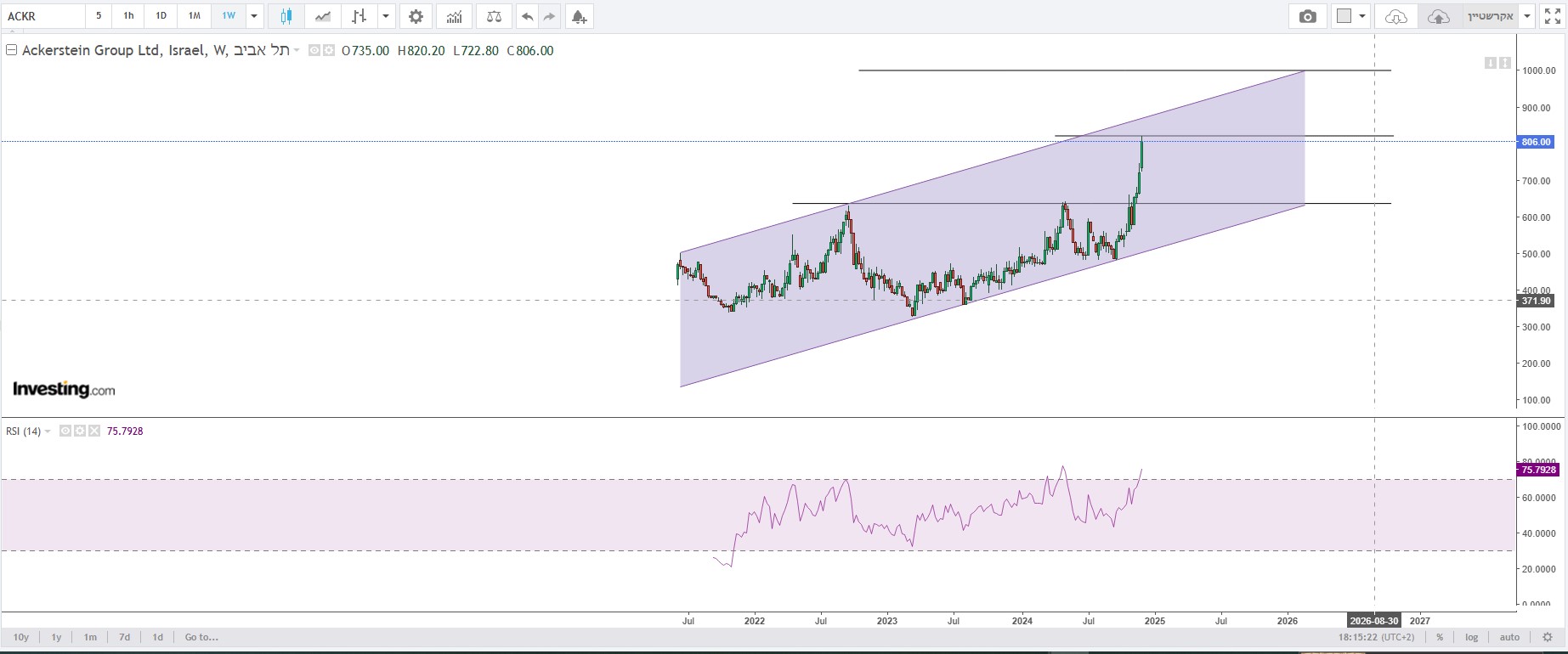Open the bar style dropdown arrow
The width and height of the screenshot is (1568, 654).
tap(386, 16)
